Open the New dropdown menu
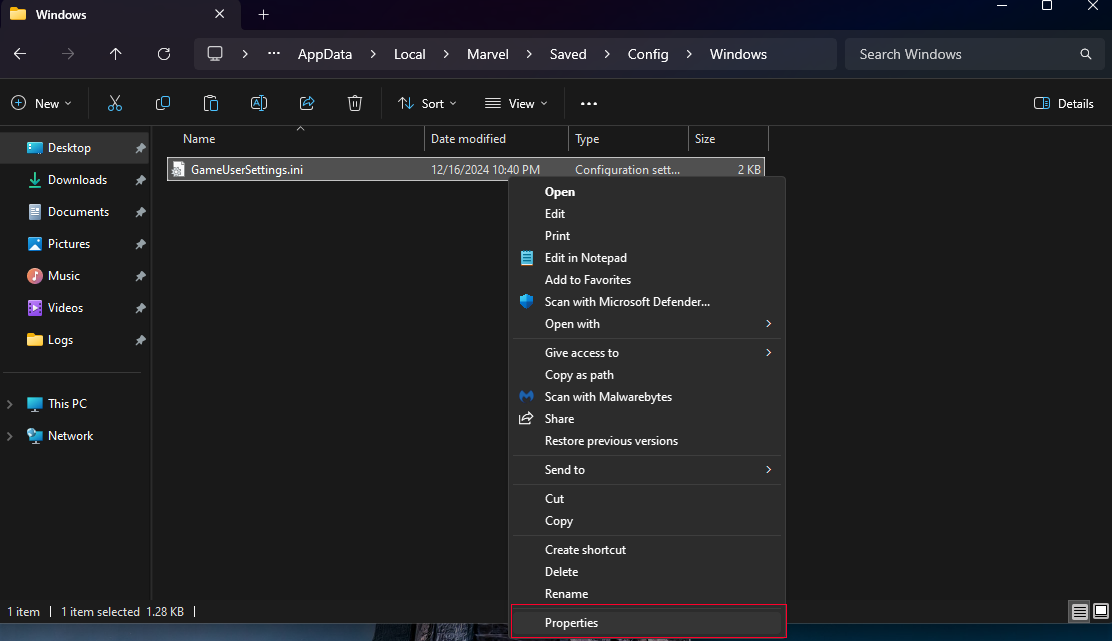 [x=41, y=104]
